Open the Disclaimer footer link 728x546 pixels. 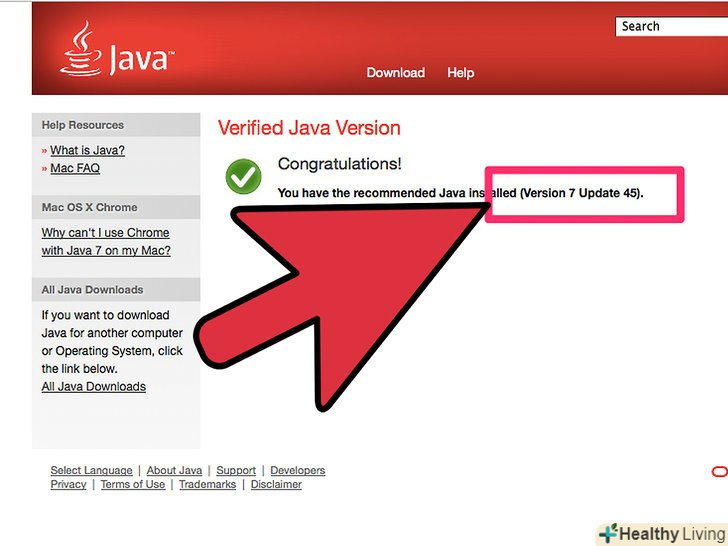[276, 484]
